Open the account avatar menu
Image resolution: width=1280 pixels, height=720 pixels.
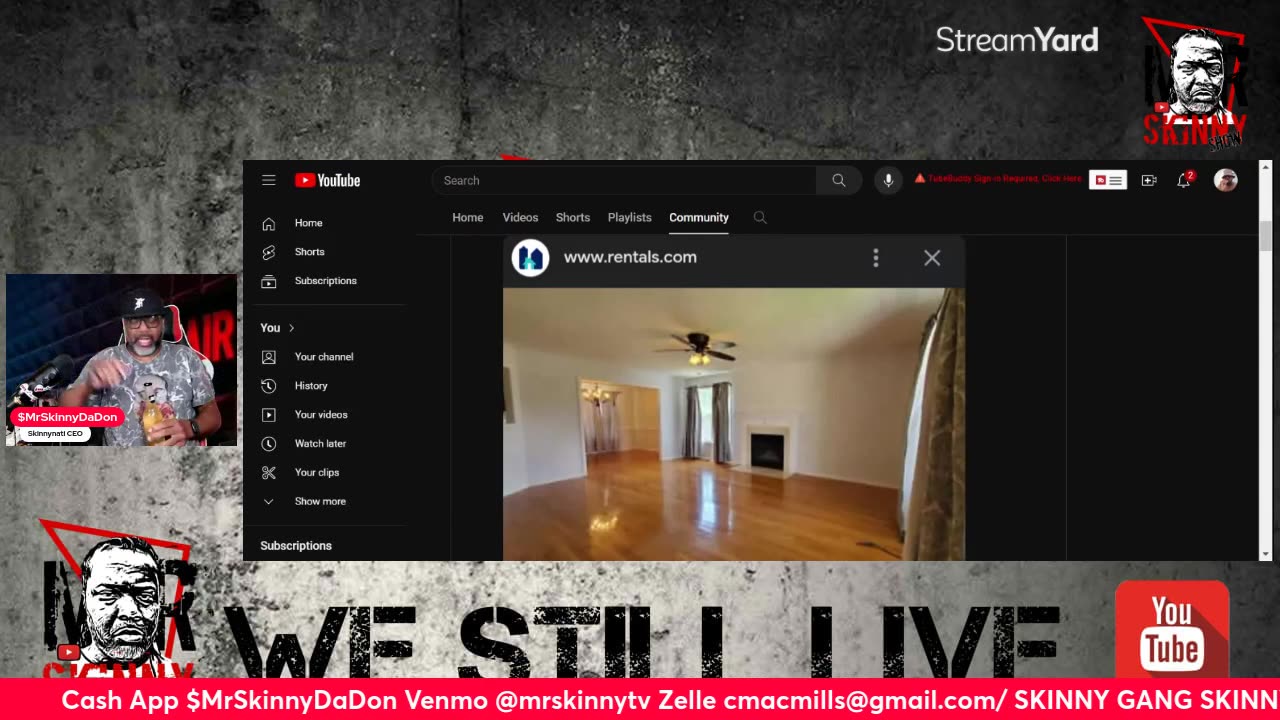pos(1226,180)
